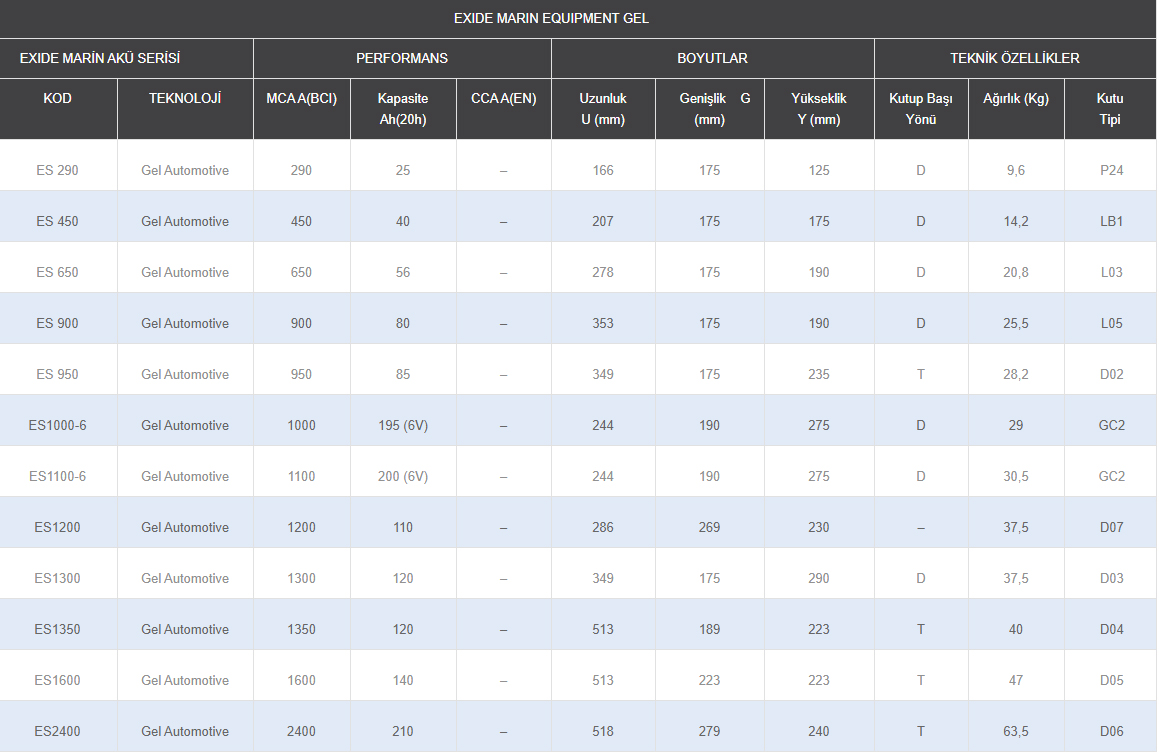Select the 195 (6V) capacity cell

tap(403, 425)
